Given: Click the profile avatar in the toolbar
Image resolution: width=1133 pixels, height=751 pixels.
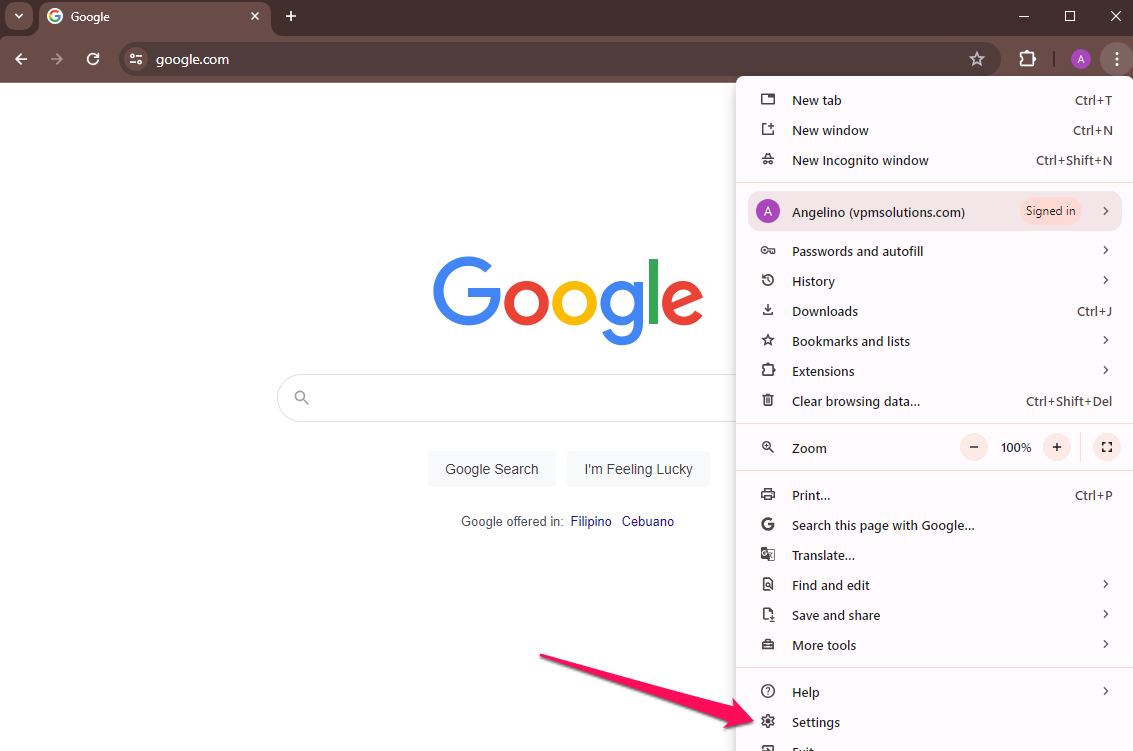Looking at the screenshot, I should point(1080,59).
